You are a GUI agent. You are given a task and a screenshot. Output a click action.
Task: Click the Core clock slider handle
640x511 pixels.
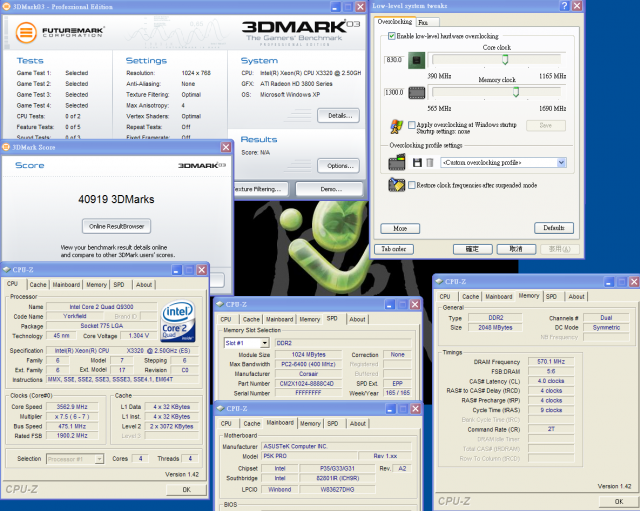pos(505,60)
